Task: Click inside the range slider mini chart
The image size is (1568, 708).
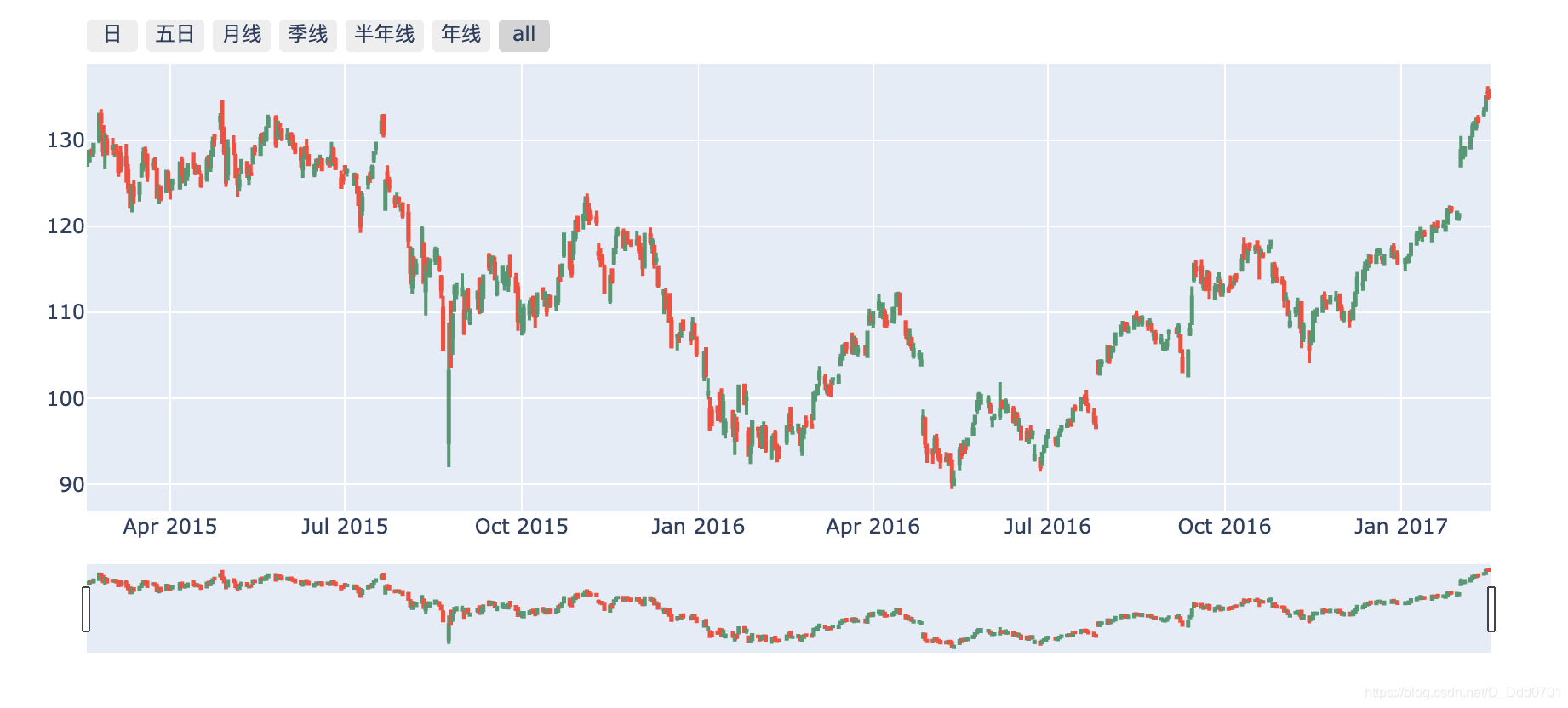Action: point(788,608)
